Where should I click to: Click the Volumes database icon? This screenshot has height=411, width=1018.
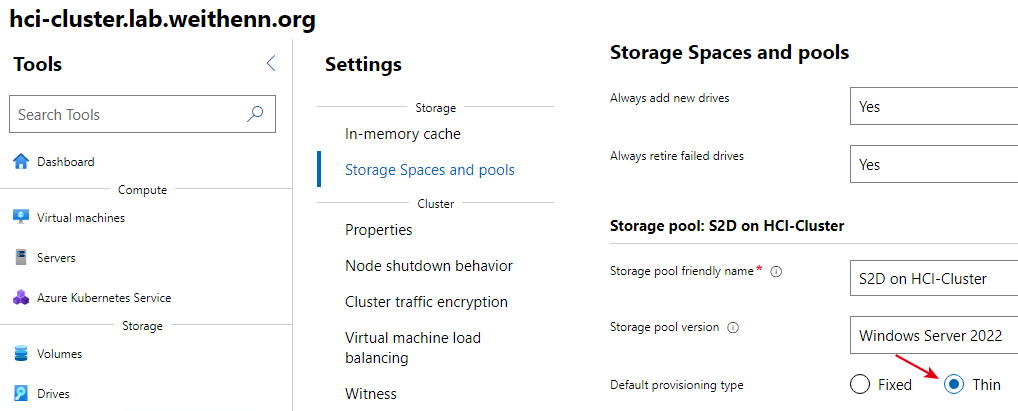coord(21,354)
